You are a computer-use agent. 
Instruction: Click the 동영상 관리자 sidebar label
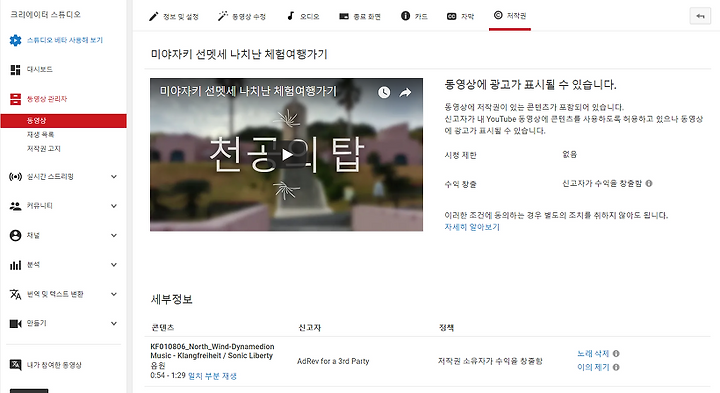click(x=47, y=99)
